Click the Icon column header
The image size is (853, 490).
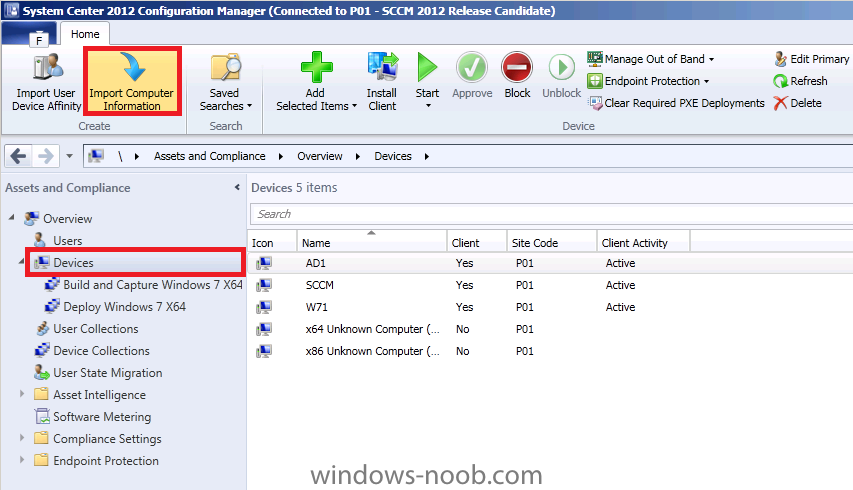pos(272,242)
